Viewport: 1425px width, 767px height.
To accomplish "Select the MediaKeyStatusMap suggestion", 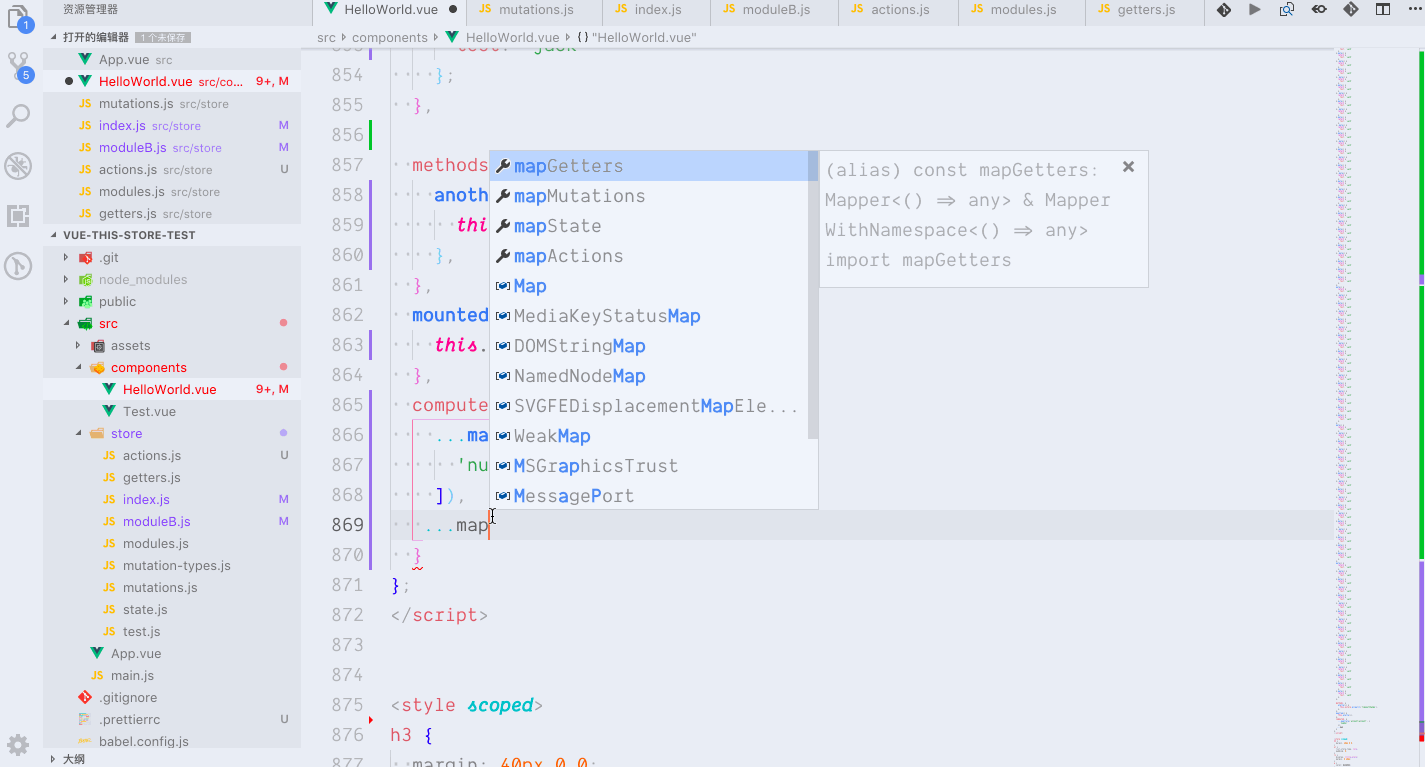I will [649, 316].
